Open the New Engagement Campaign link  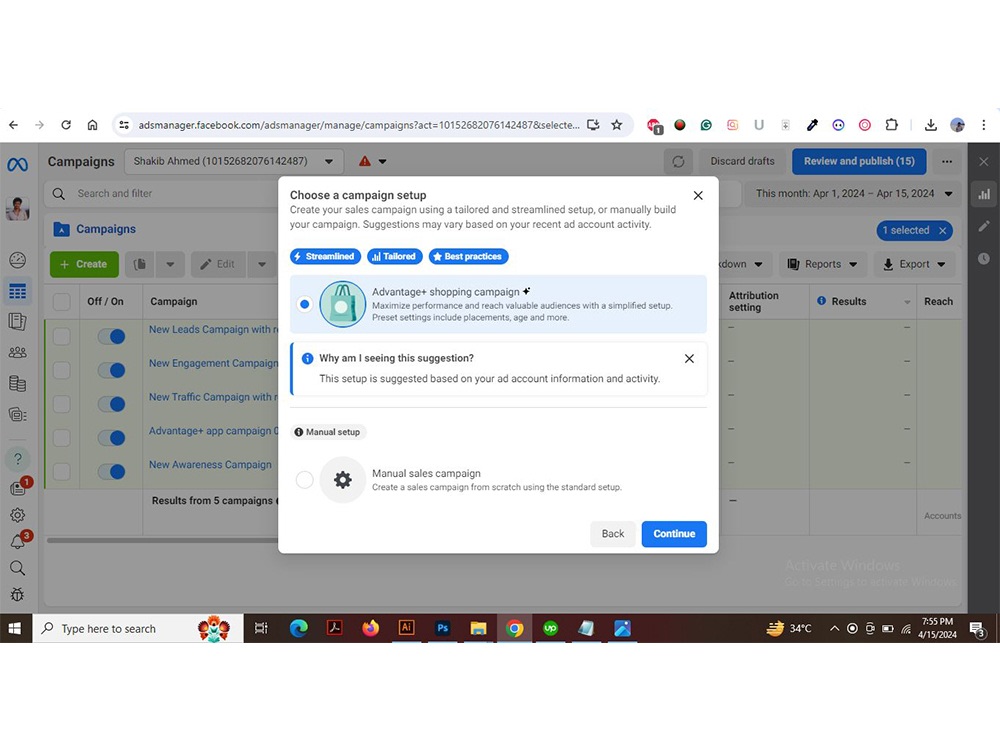tap(214, 363)
